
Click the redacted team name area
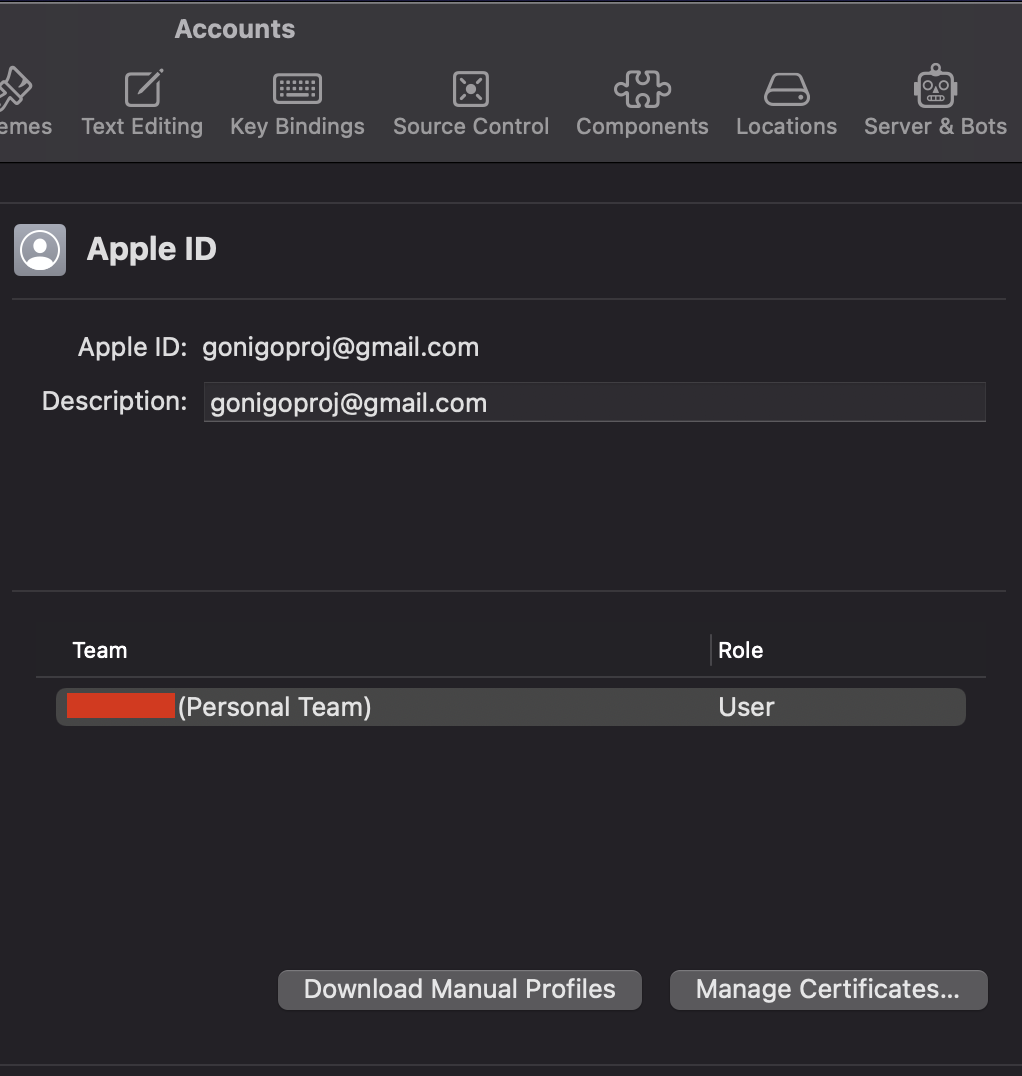tap(119, 706)
